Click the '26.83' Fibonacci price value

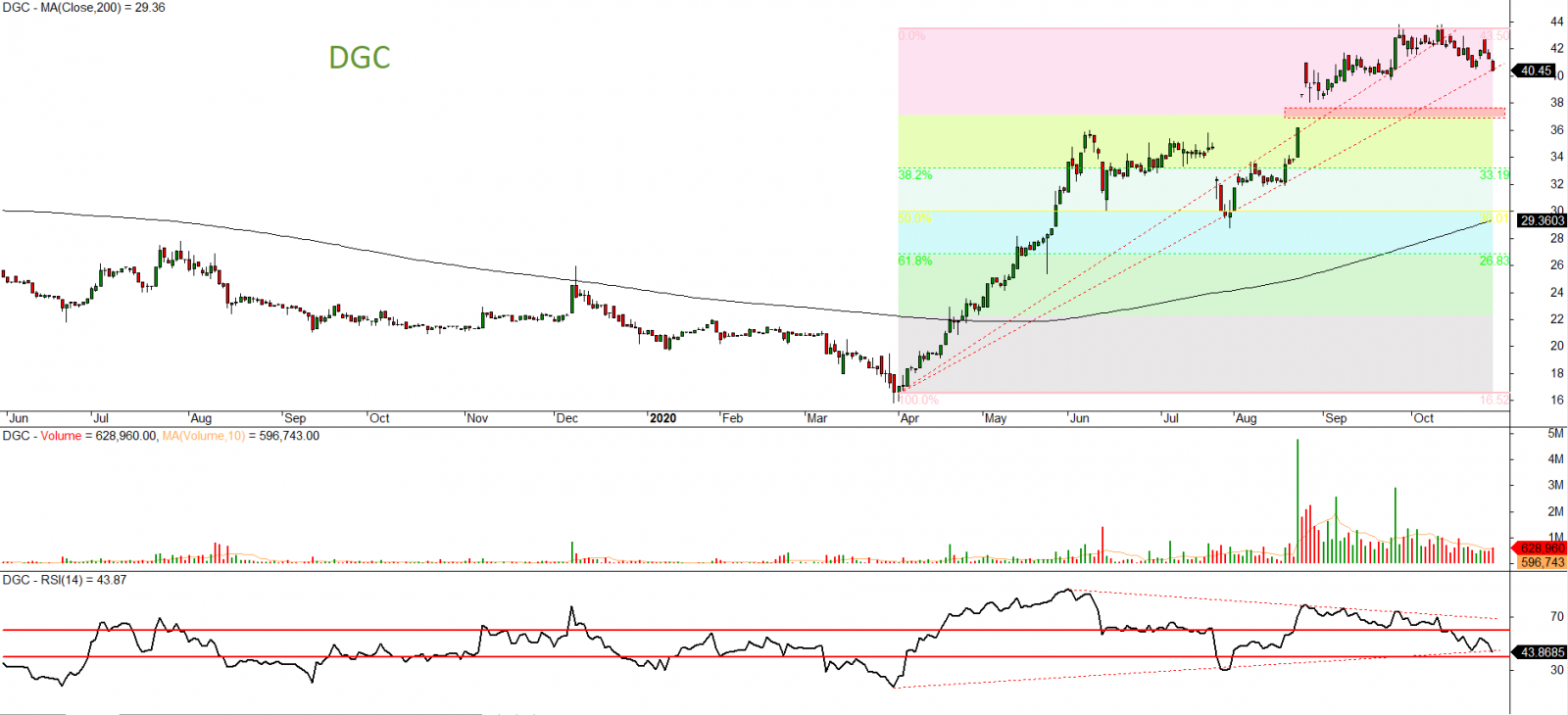click(1494, 261)
